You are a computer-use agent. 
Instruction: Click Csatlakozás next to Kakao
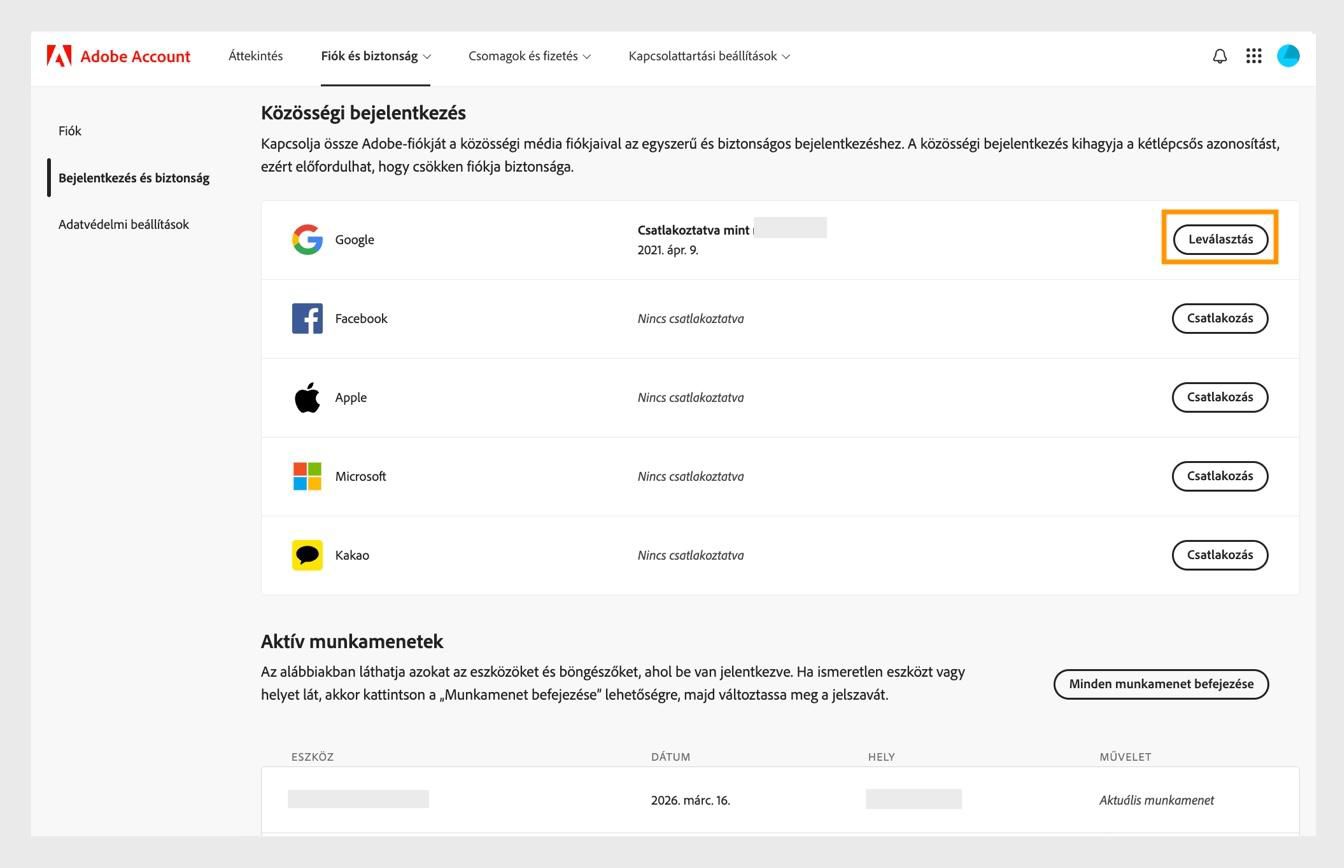tap(1219, 554)
